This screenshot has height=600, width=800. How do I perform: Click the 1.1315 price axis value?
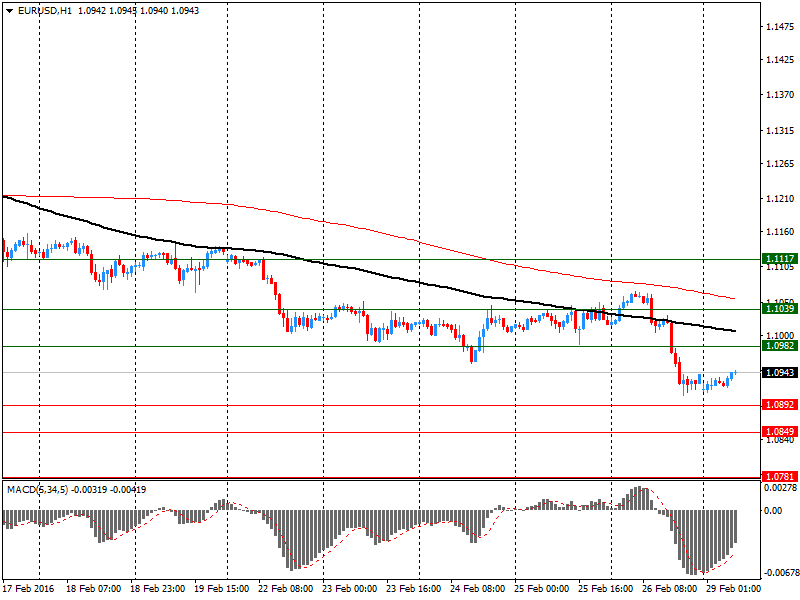(781, 131)
